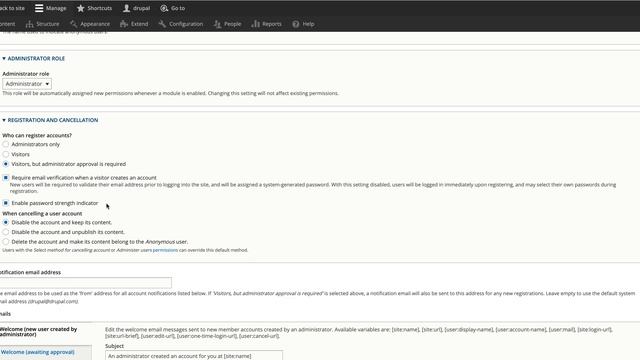Click the People icon
640x360 pixels.
(217, 24)
